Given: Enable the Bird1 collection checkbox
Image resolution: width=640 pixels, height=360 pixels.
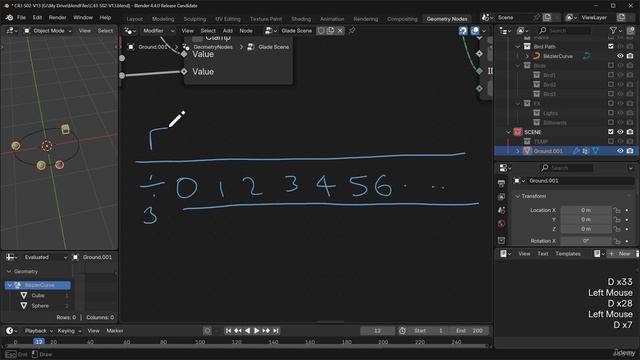Looking at the screenshot, I should (611, 75).
